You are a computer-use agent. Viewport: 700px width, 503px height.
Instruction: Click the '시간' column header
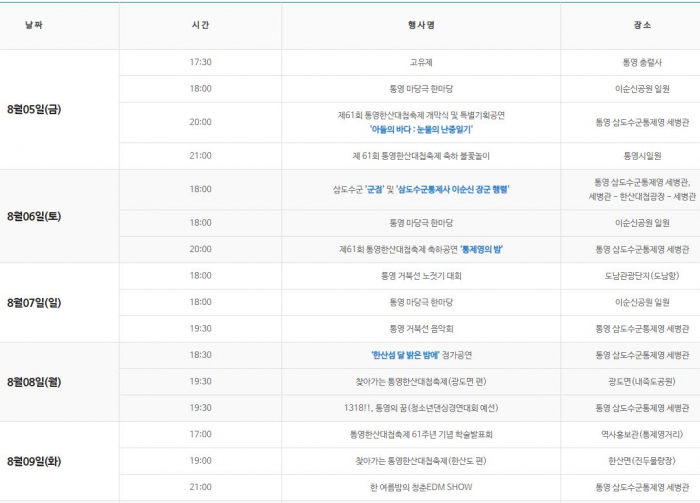(200, 24)
